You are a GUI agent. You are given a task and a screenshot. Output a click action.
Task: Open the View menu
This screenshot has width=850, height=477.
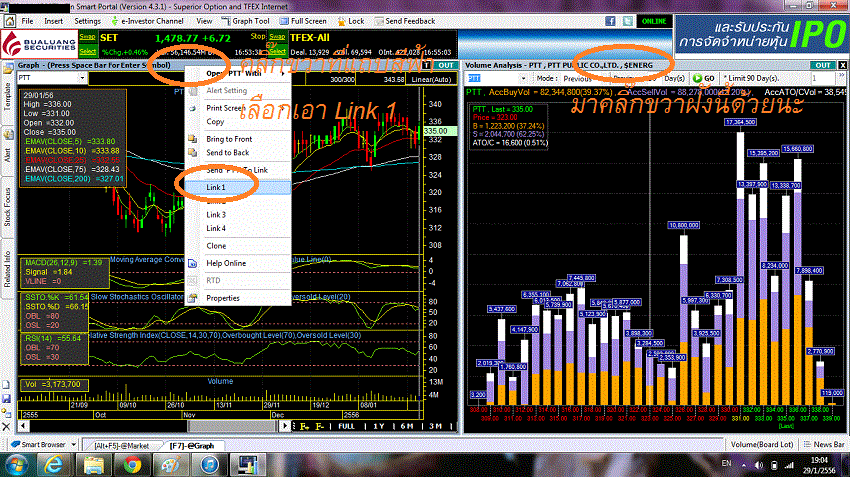click(x=204, y=21)
